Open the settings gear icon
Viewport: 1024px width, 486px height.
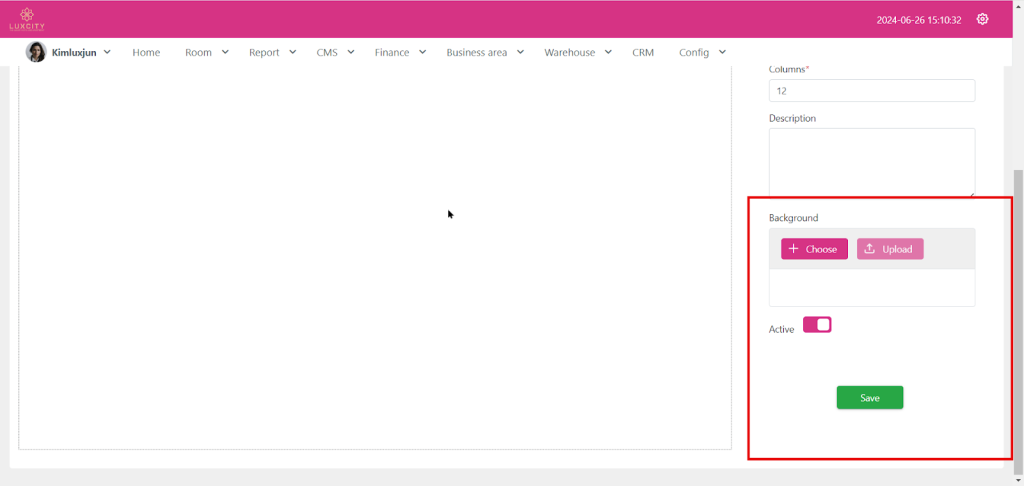click(x=982, y=19)
